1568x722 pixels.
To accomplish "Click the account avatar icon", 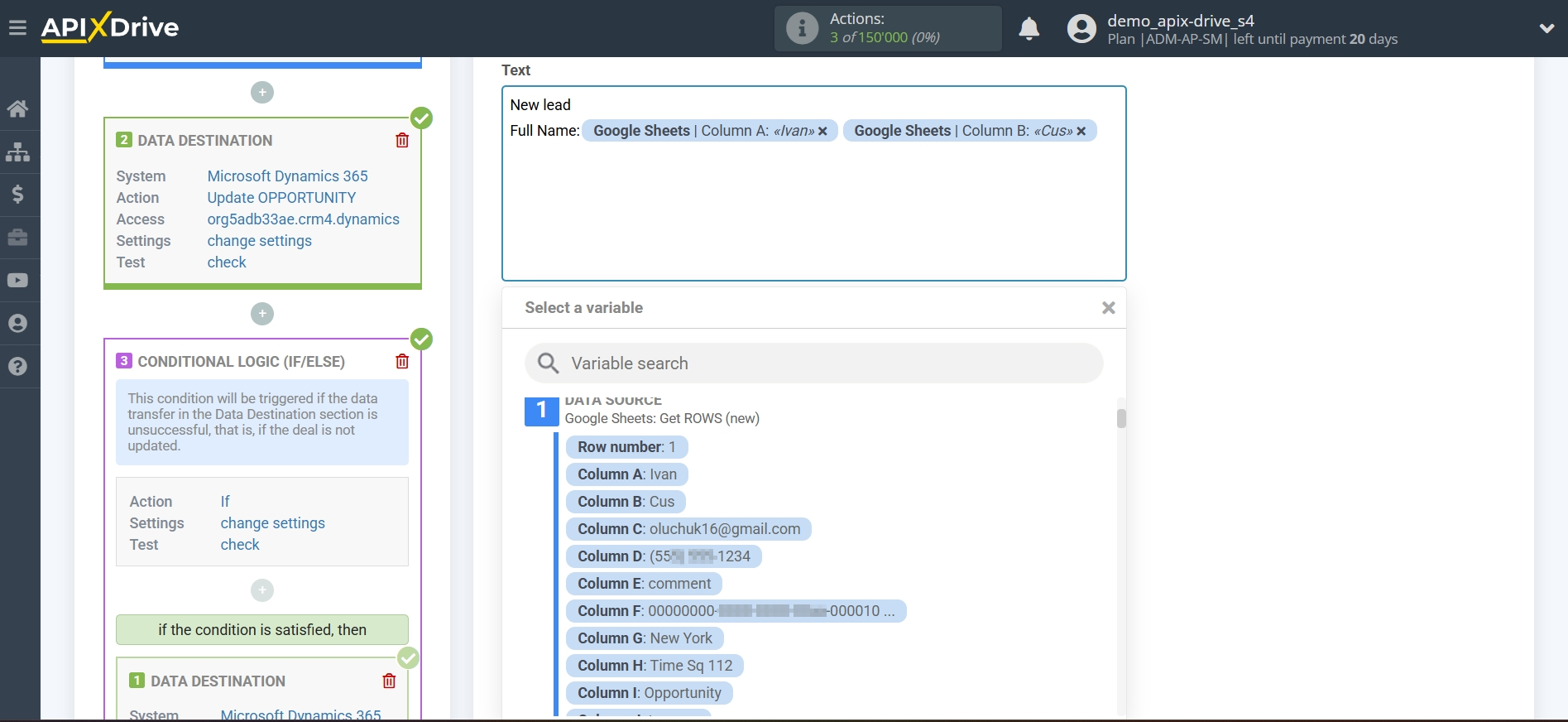I will [1081, 29].
